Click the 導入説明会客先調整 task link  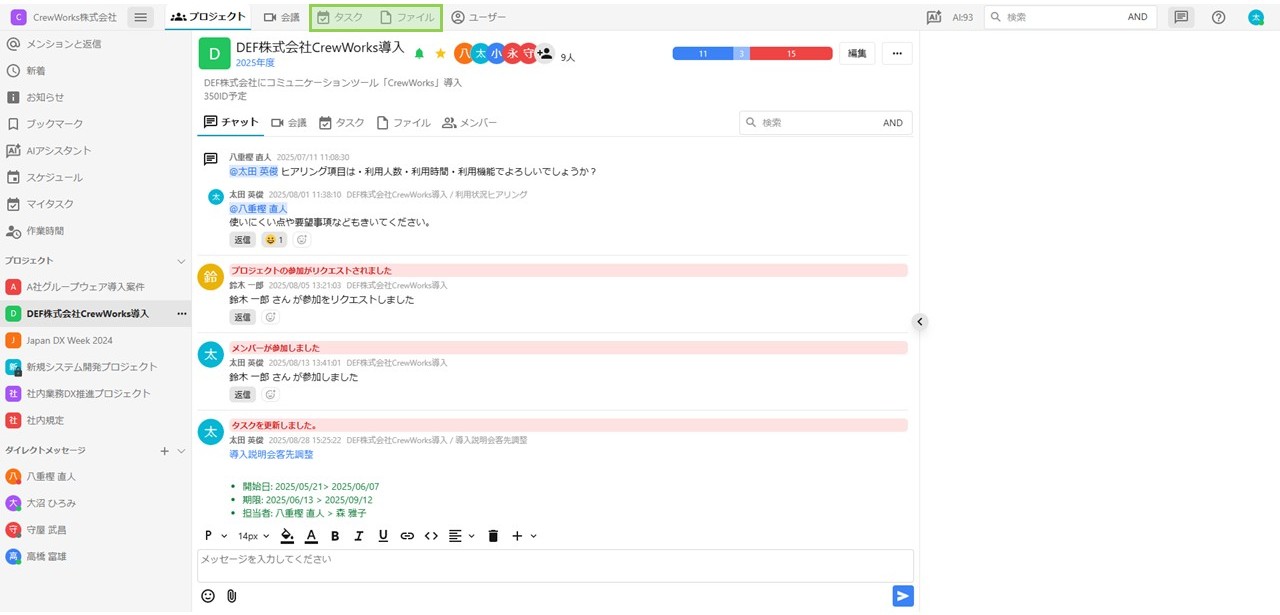(271, 454)
